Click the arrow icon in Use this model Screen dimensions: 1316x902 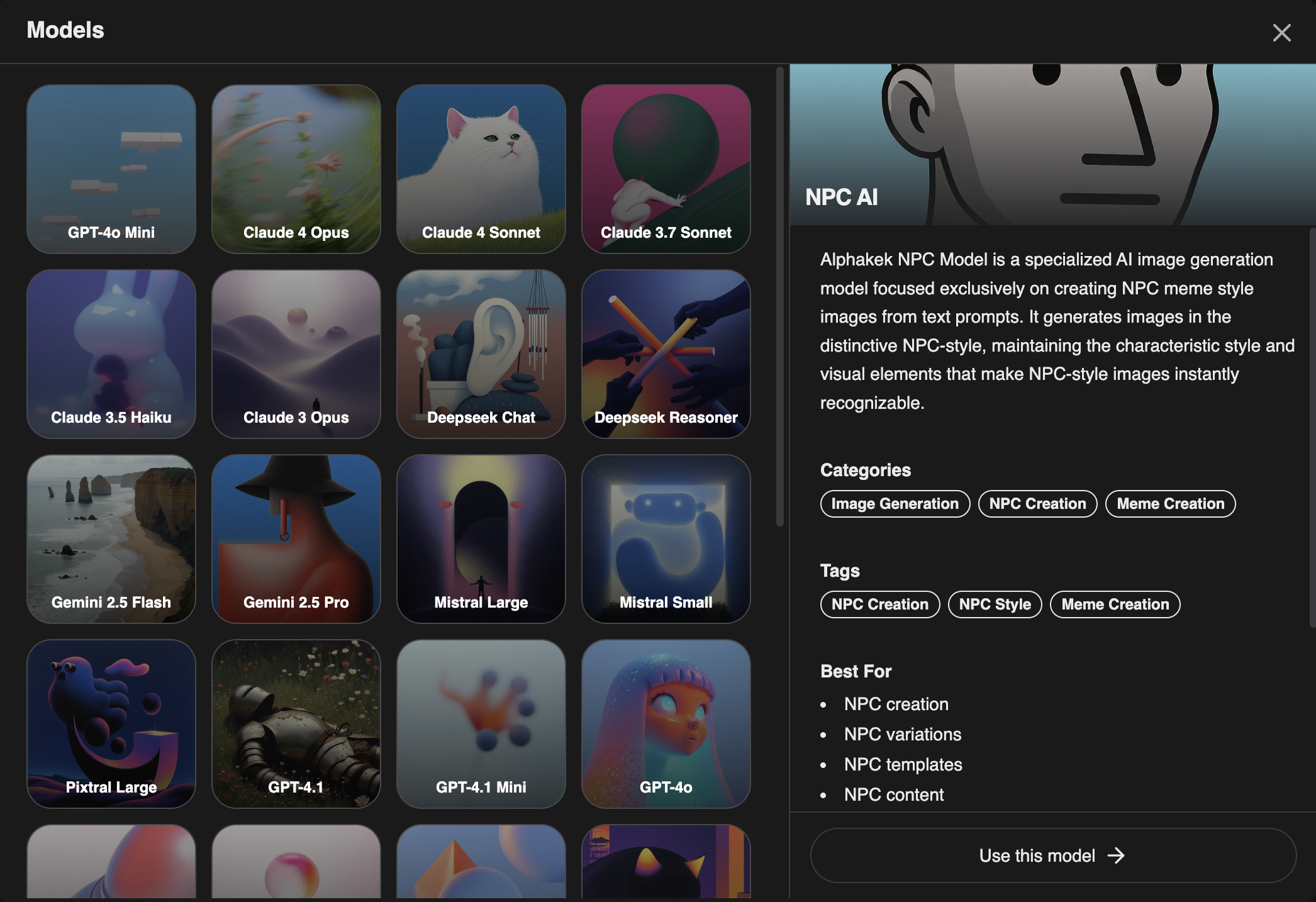[1116, 855]
